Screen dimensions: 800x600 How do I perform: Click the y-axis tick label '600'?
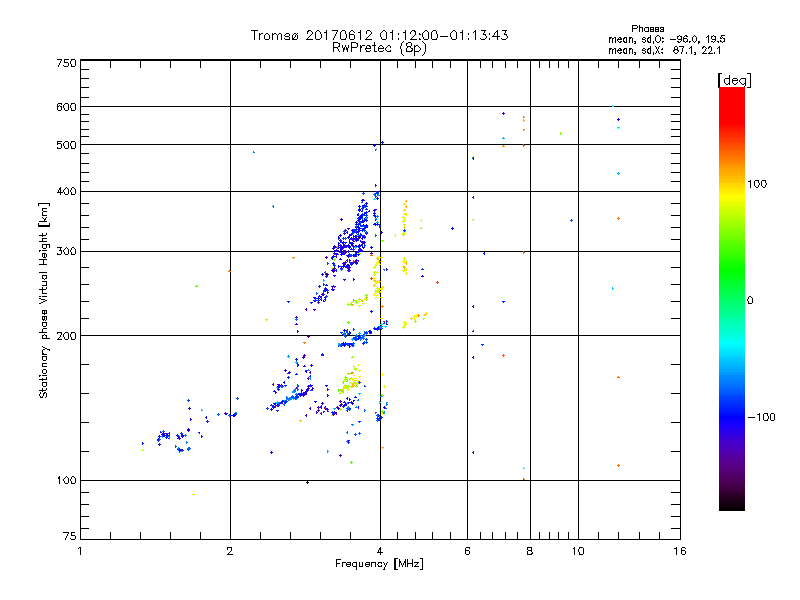(66, 107)
